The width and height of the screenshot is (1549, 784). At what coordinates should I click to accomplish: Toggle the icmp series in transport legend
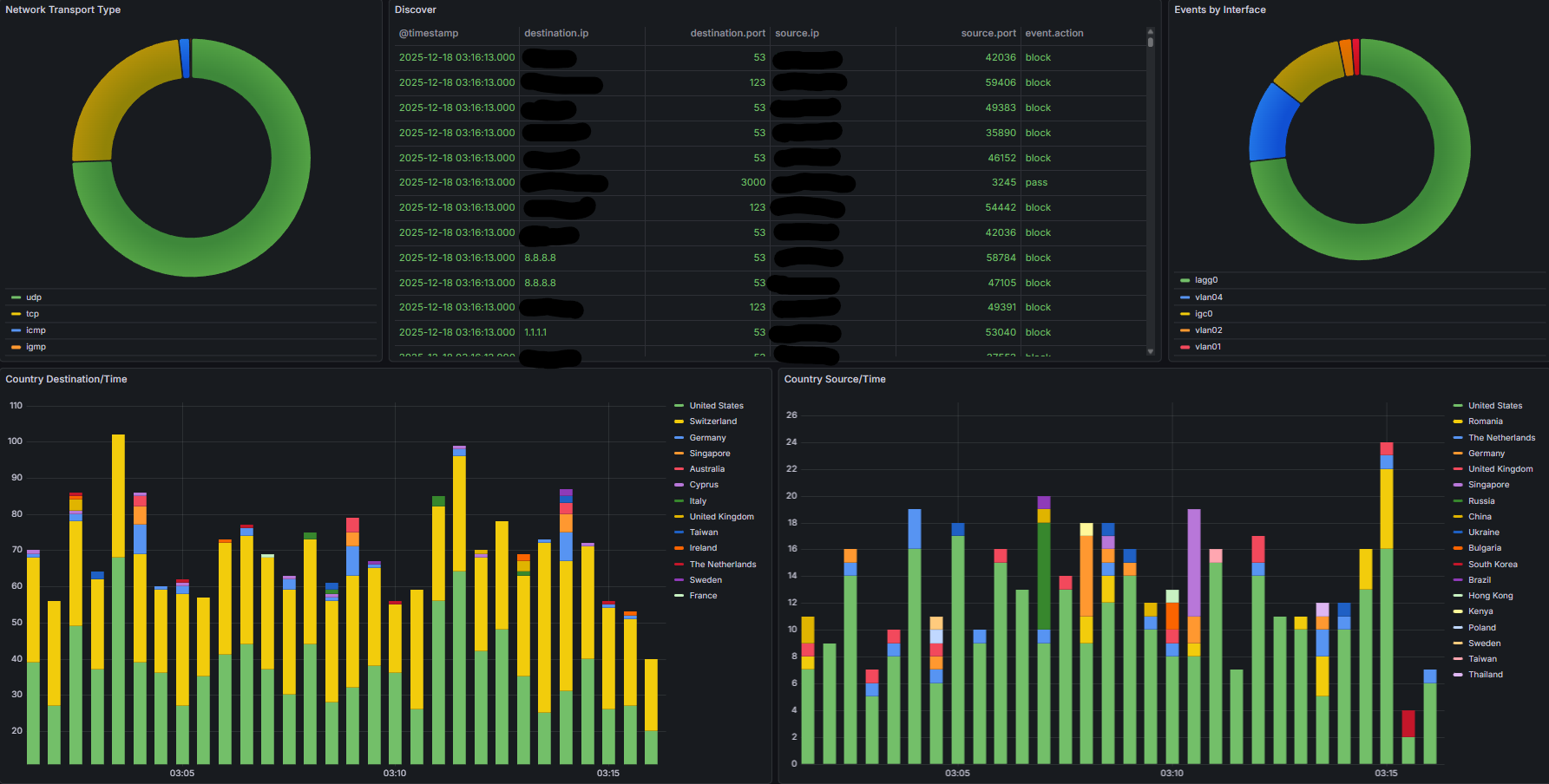[x=36, y=330]
